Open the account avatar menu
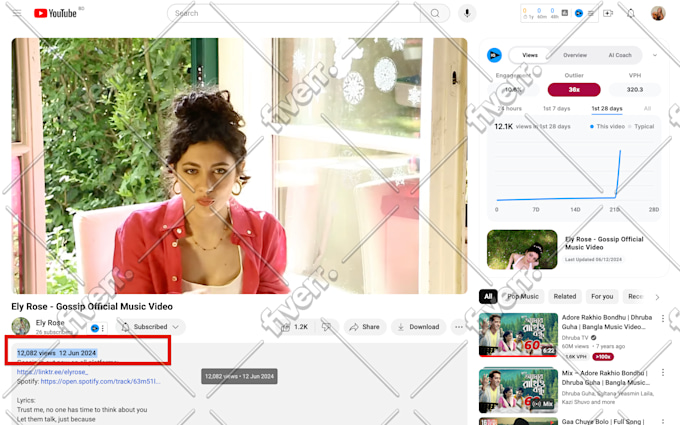680x425 pixels. click(x=658, y=13)
